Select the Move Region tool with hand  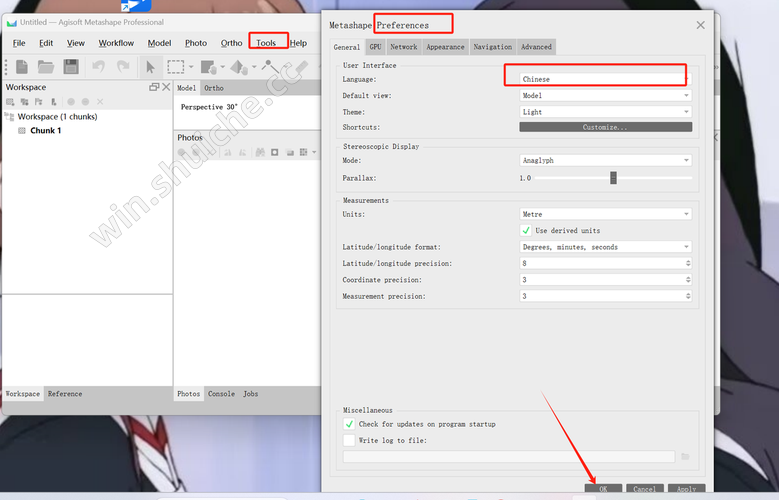208,67
